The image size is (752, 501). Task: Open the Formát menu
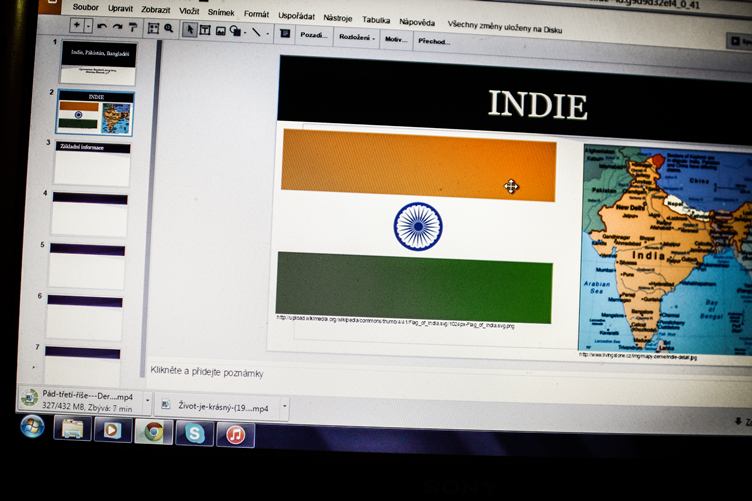click(x=256, y=14)
